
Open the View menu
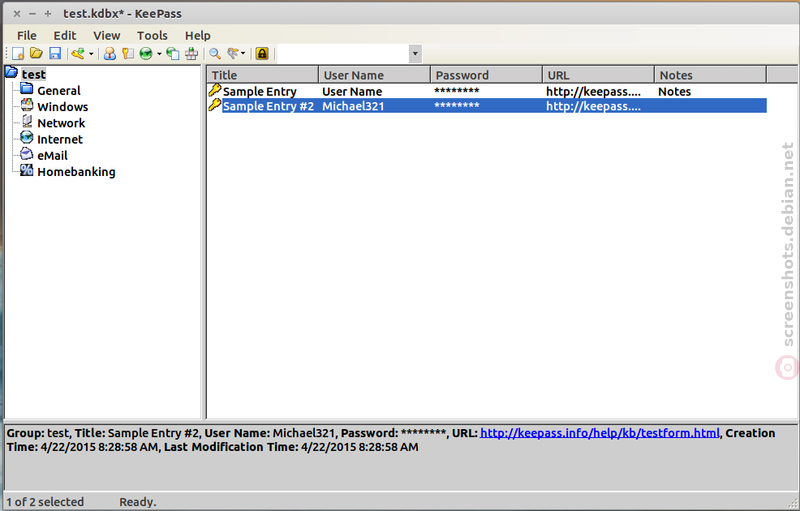tap(107, 36)
